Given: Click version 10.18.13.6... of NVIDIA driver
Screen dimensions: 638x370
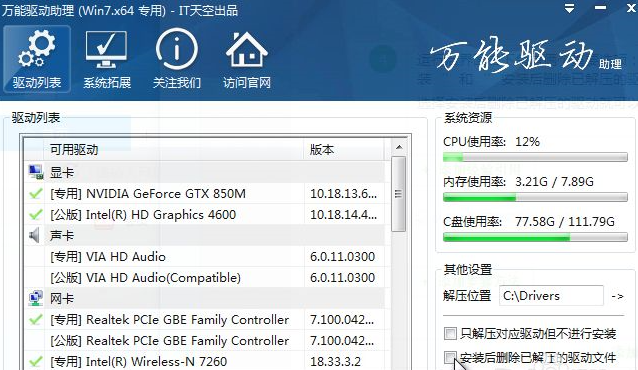Looking at the screenshot, I should (x=343, y=193).
